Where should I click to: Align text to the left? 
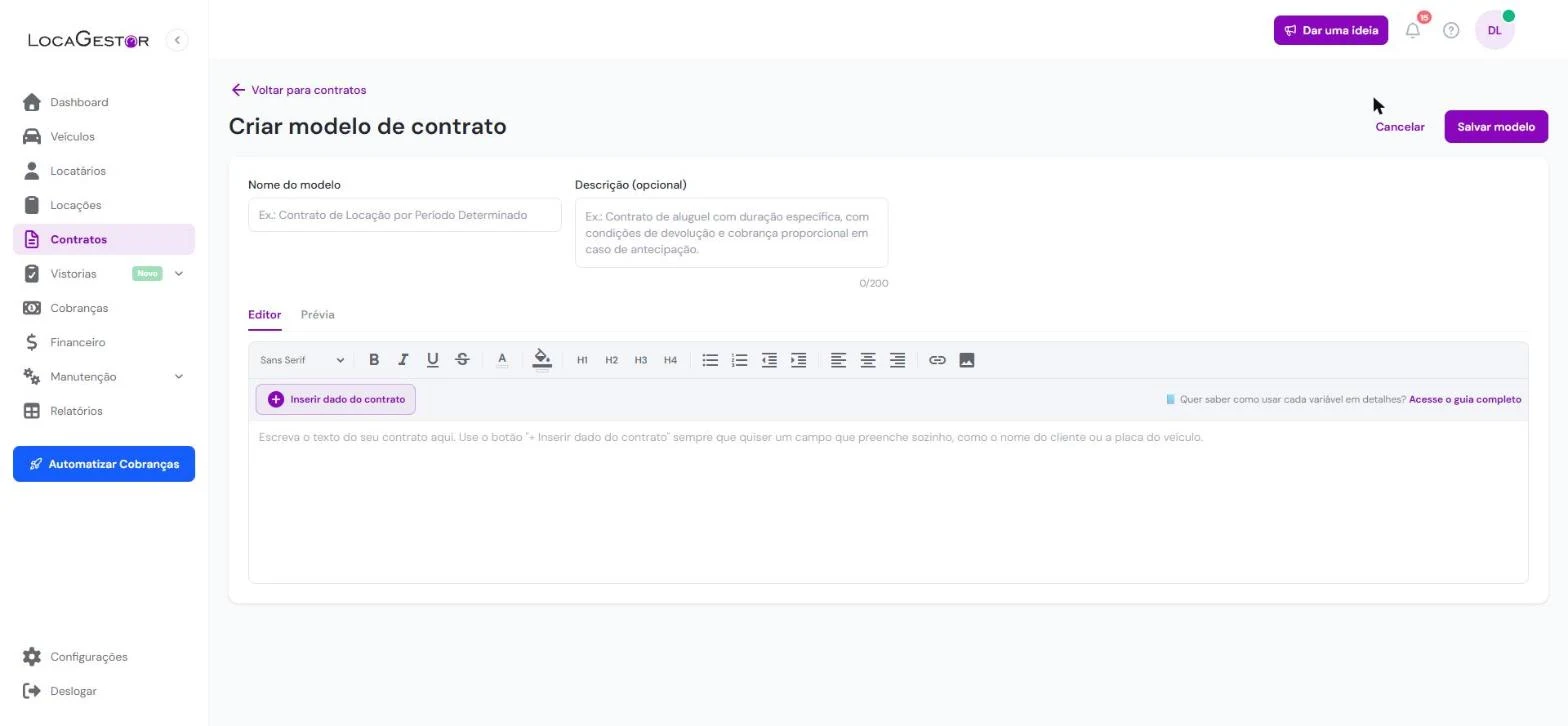coord(838,360)
